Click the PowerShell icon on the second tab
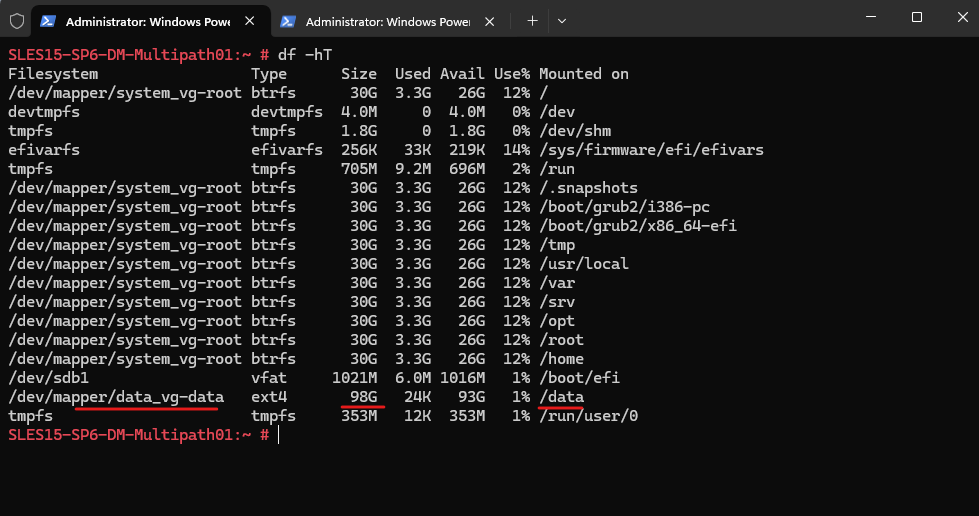The width and height of the screenshot is (979, 516). [288, 21]
